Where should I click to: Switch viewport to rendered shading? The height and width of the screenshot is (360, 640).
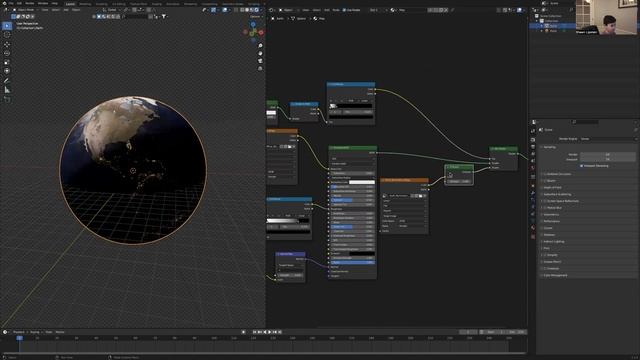tap(257, 10)
